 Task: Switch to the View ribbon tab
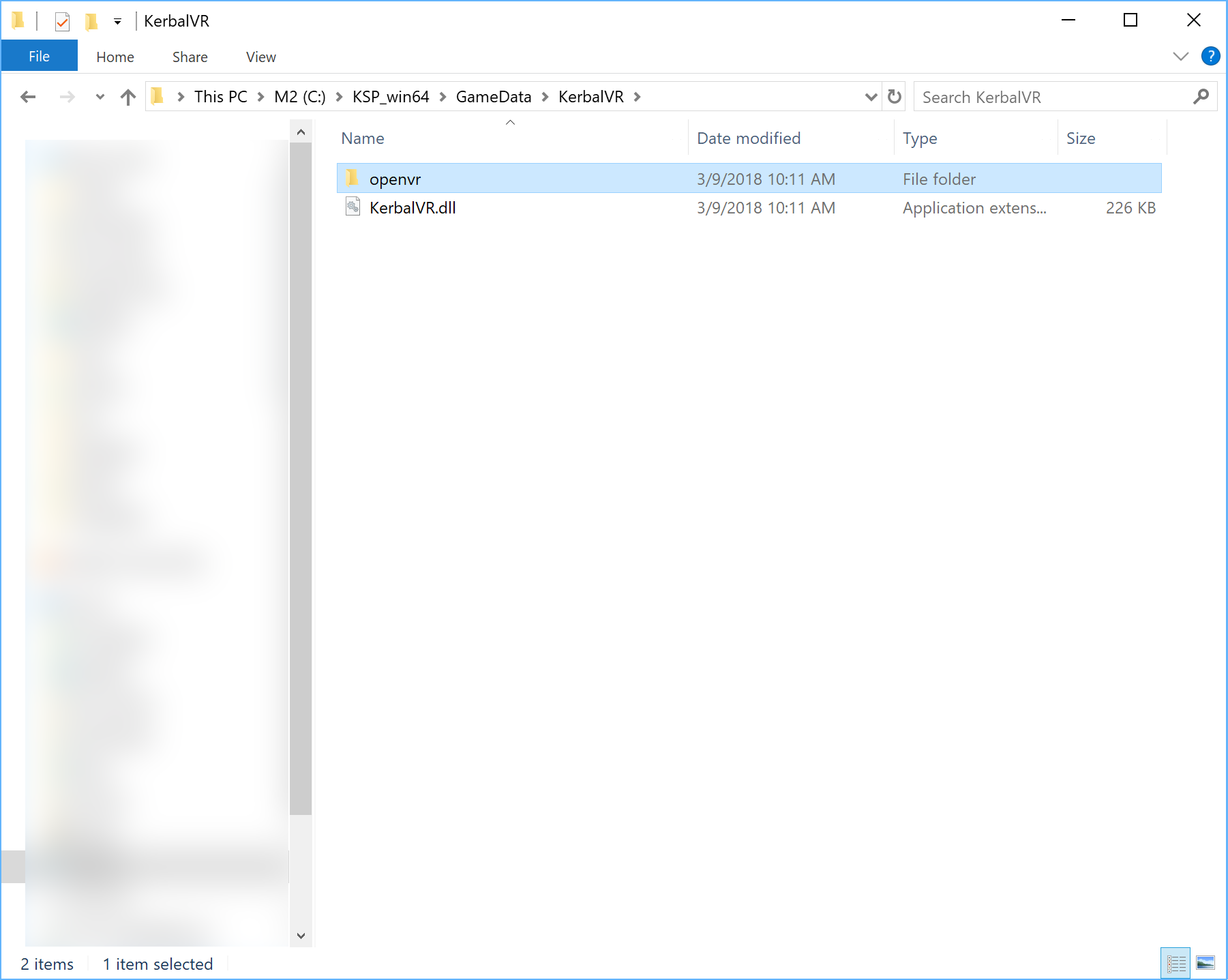[260, 57]
